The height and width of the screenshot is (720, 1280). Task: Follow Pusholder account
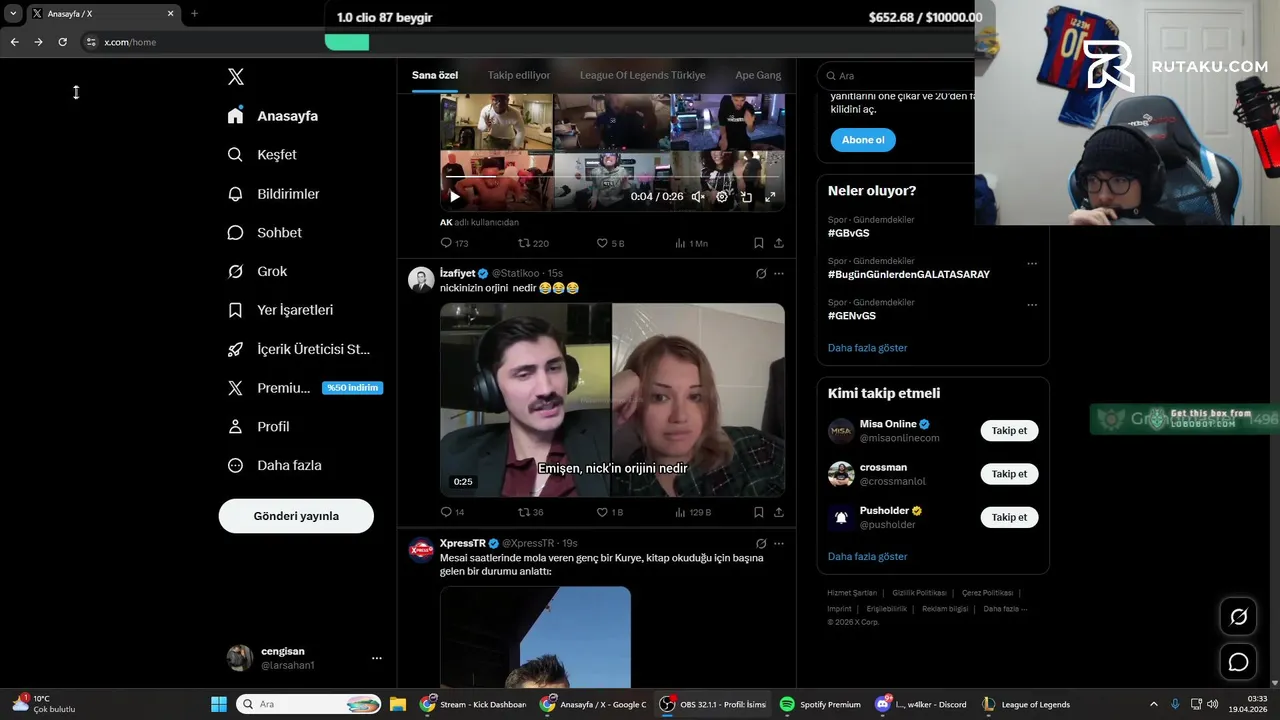[1009, 517]
